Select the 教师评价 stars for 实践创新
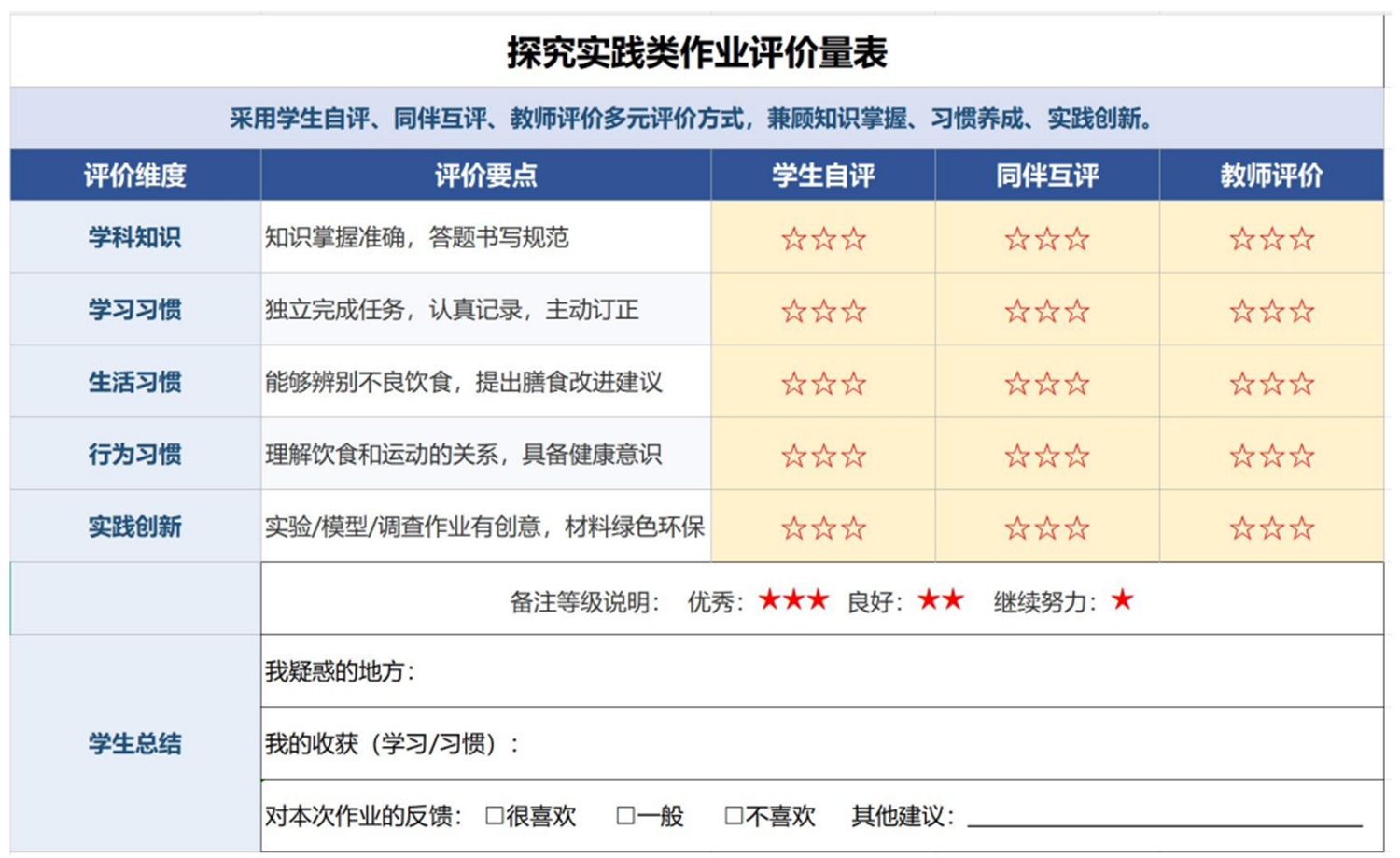 (x=1271, y=528)
